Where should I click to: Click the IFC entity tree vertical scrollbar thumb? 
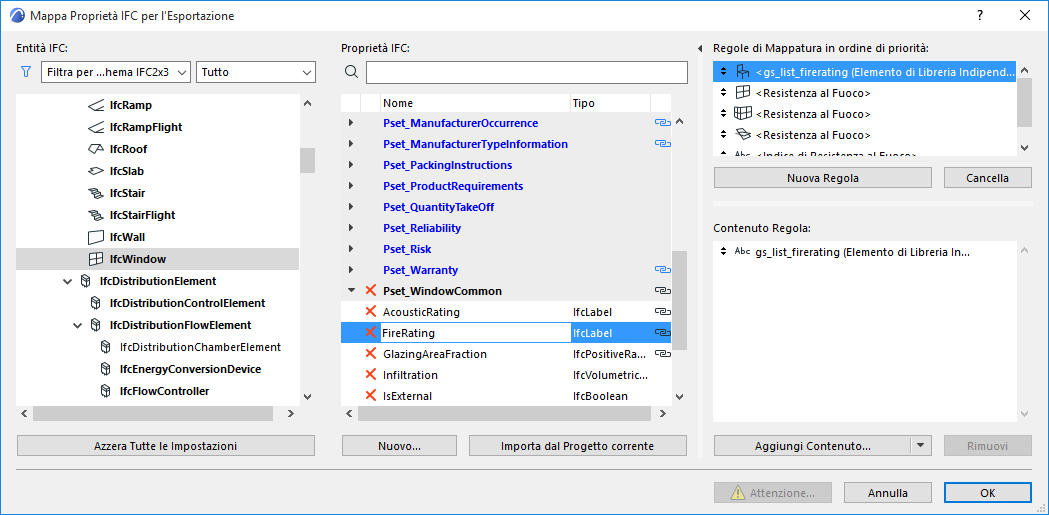tap(307, 160)
